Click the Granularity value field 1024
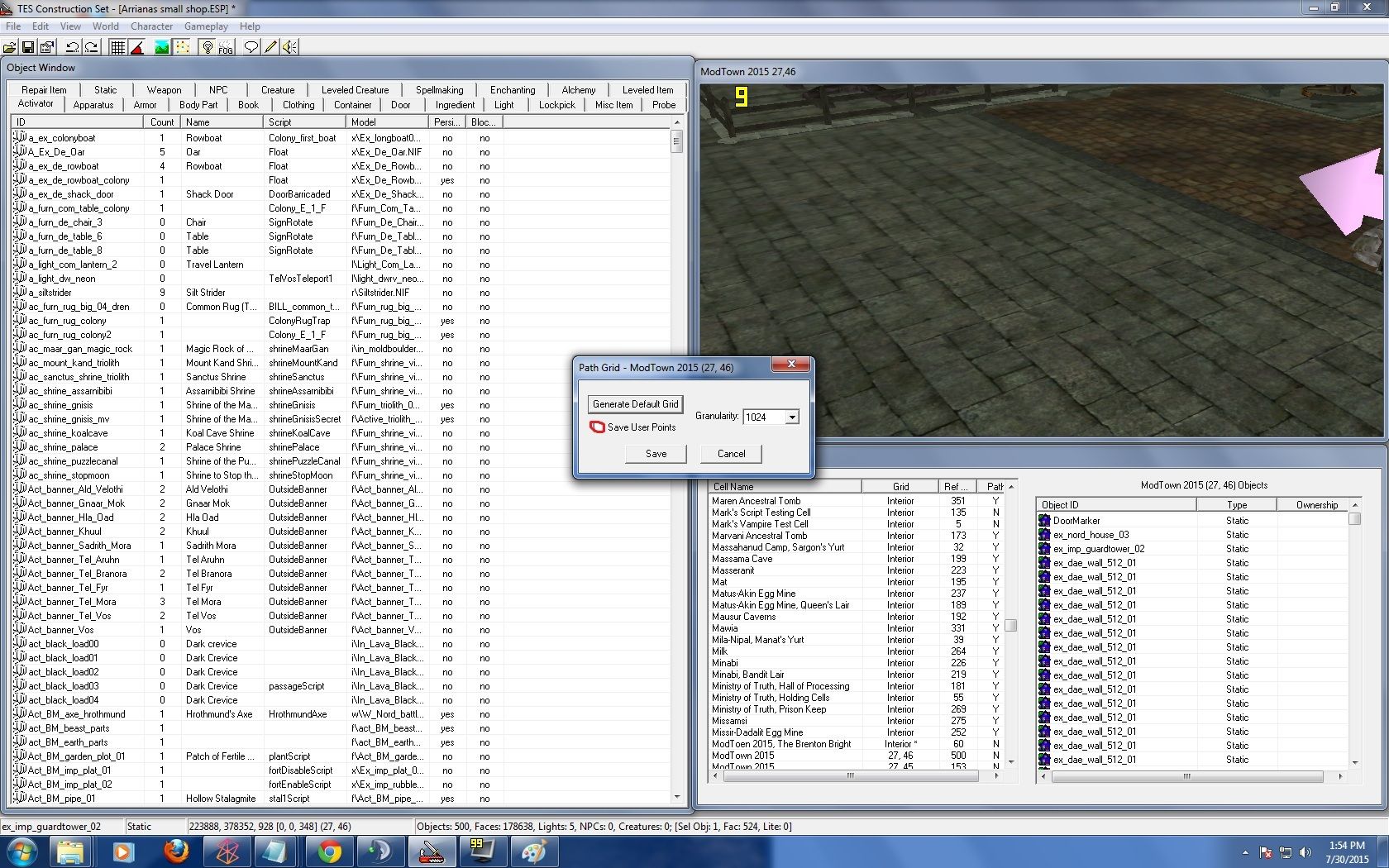The image size is (1389, 868). pos(764,417)
